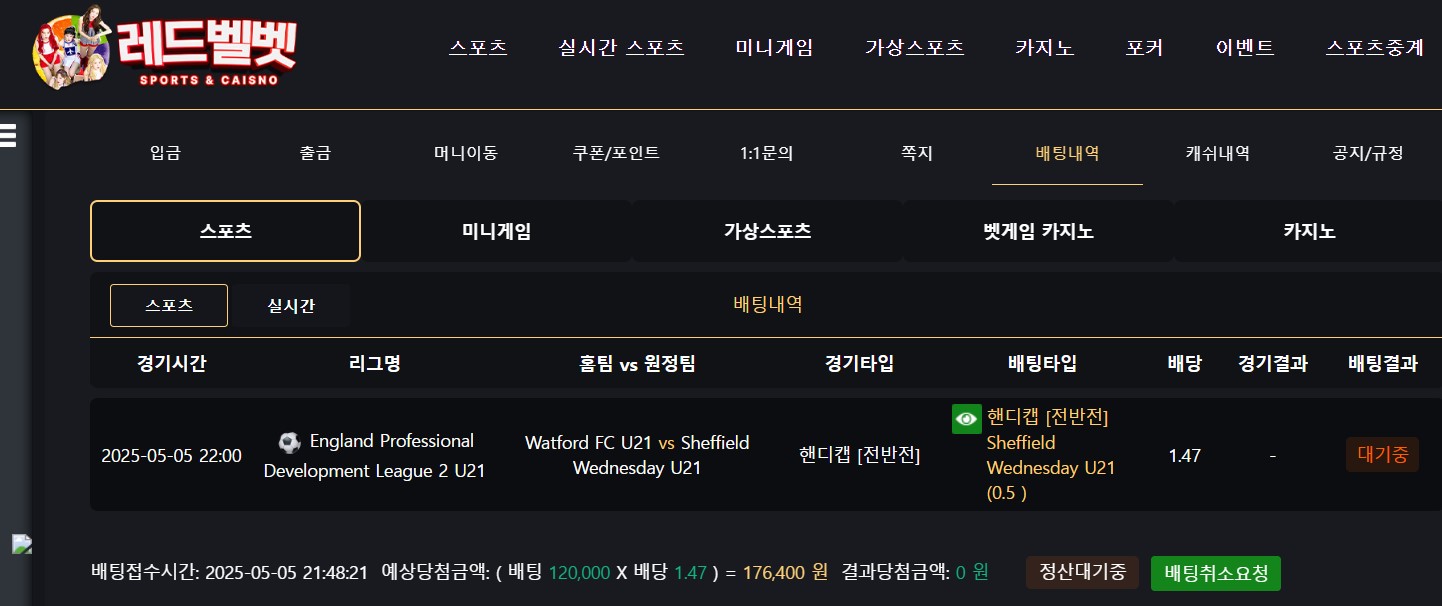Open the 스포츠 top navigation menu

pos(478,47)
